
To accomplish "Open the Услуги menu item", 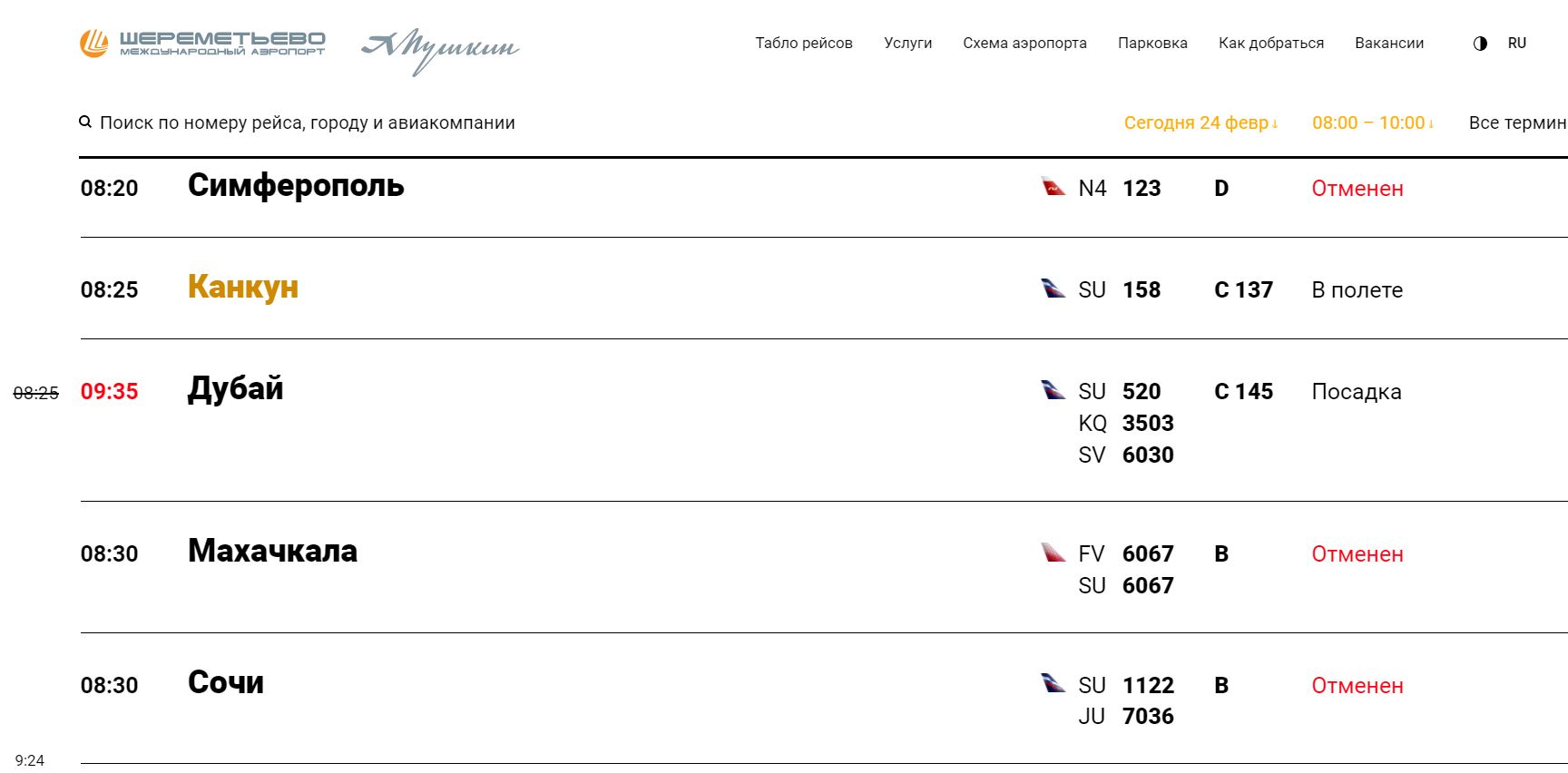I will [x=908, y=43].
